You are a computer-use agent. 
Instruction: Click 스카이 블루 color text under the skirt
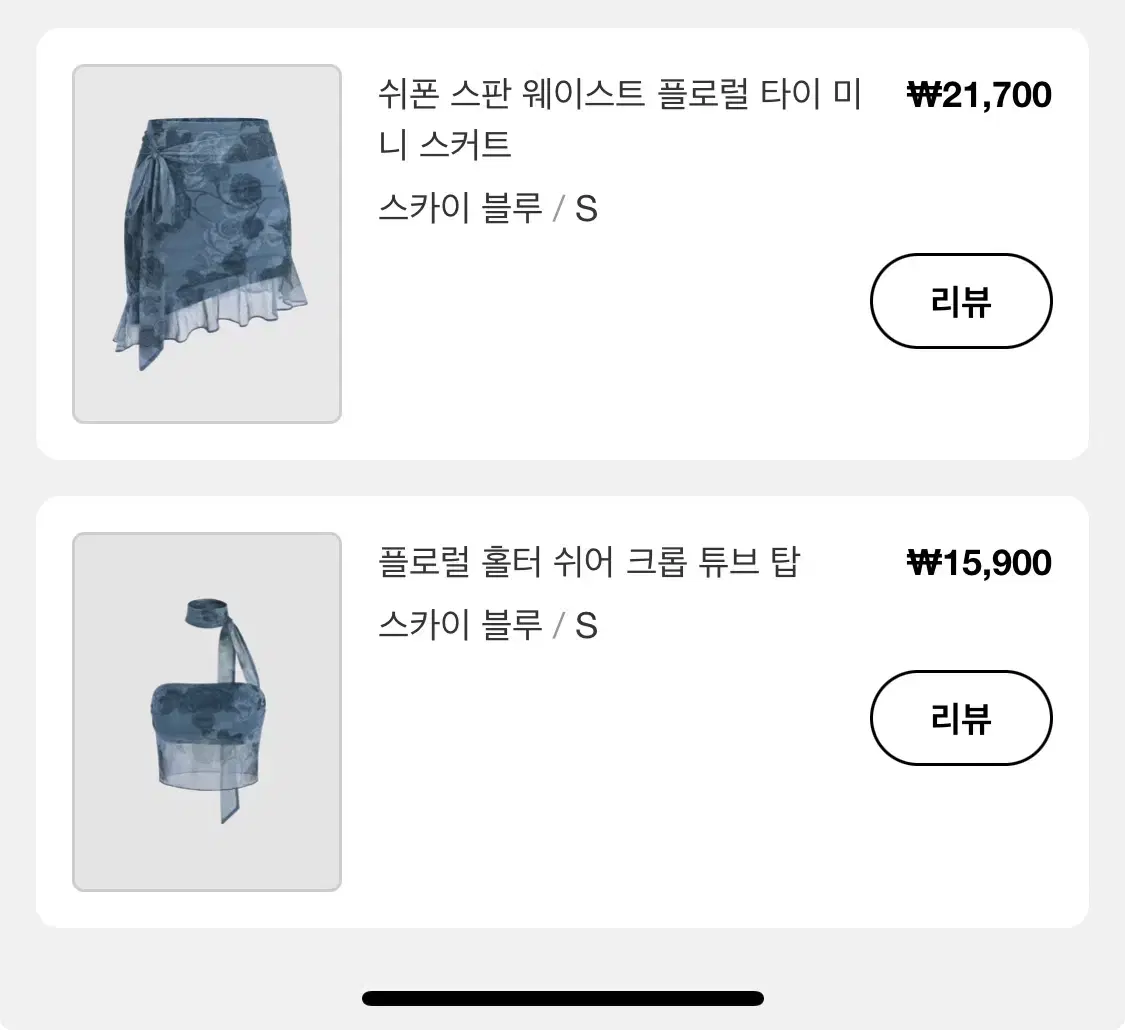(x=460, y=208)
